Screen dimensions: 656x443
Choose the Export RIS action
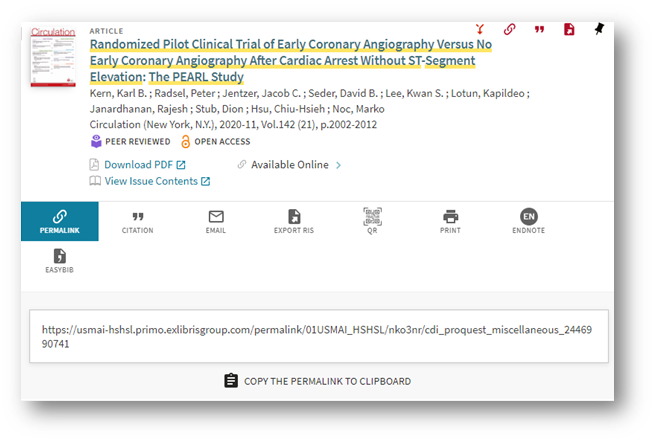(294, 221)
